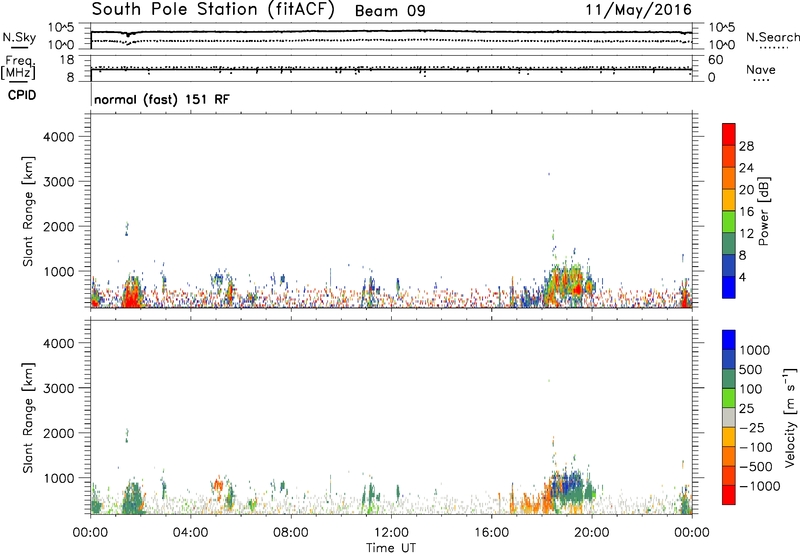This screenshot has height=554, width=800.
Task: Click the "60" tick on the Nave axis
Action: 715,60
